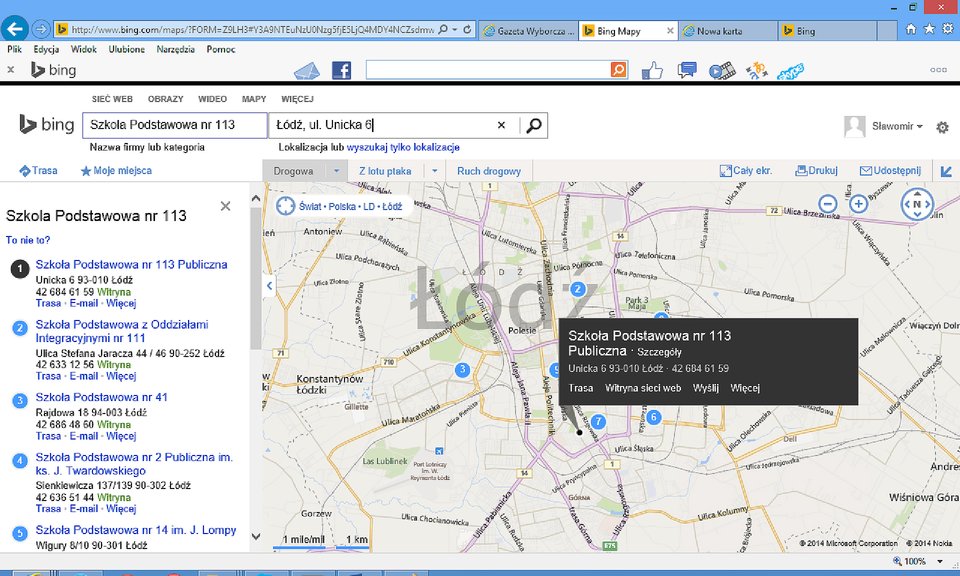This screenshot has height=576, width=960.
Task: Click the To nie to? link
Action: pyautogui.click(x=28, y=240)
